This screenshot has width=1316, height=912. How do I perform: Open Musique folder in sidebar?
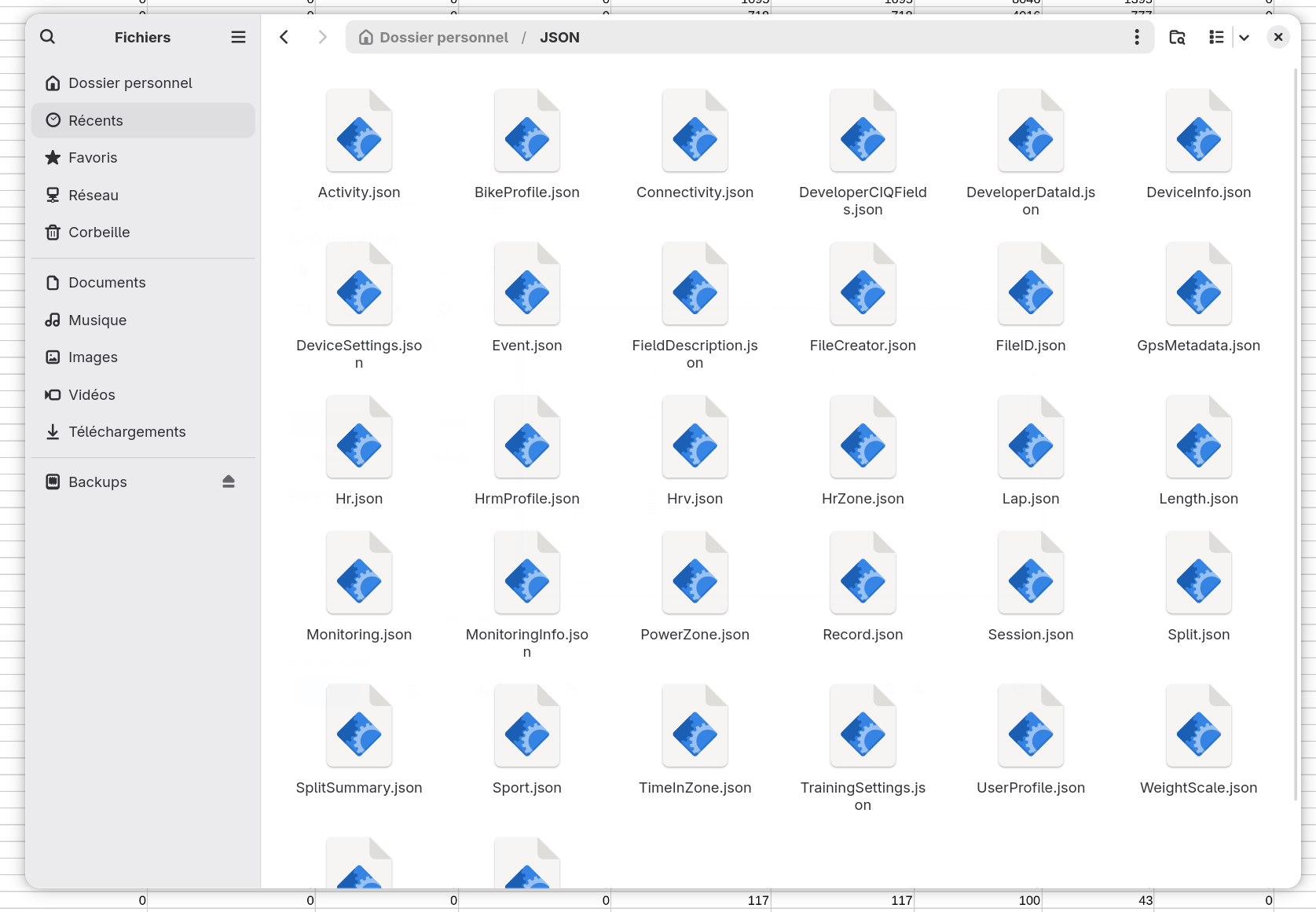coord(143,320)
